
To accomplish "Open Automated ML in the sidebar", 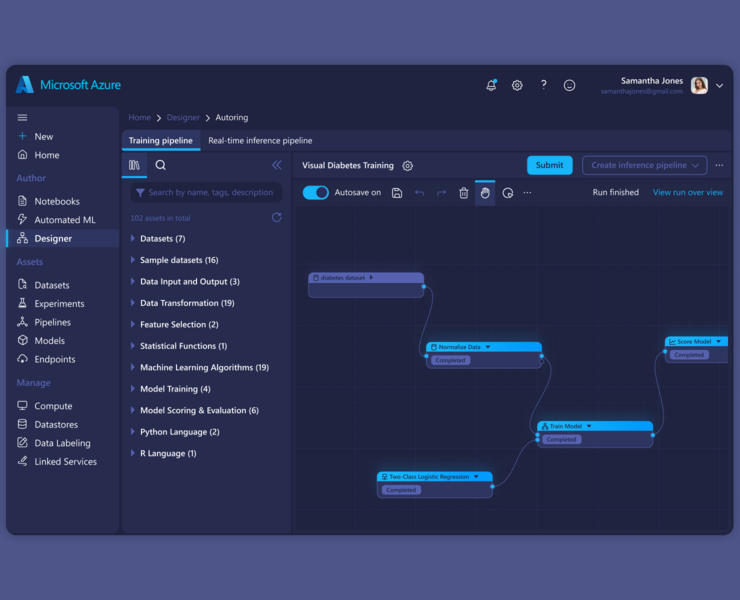I will pos(65,220).
